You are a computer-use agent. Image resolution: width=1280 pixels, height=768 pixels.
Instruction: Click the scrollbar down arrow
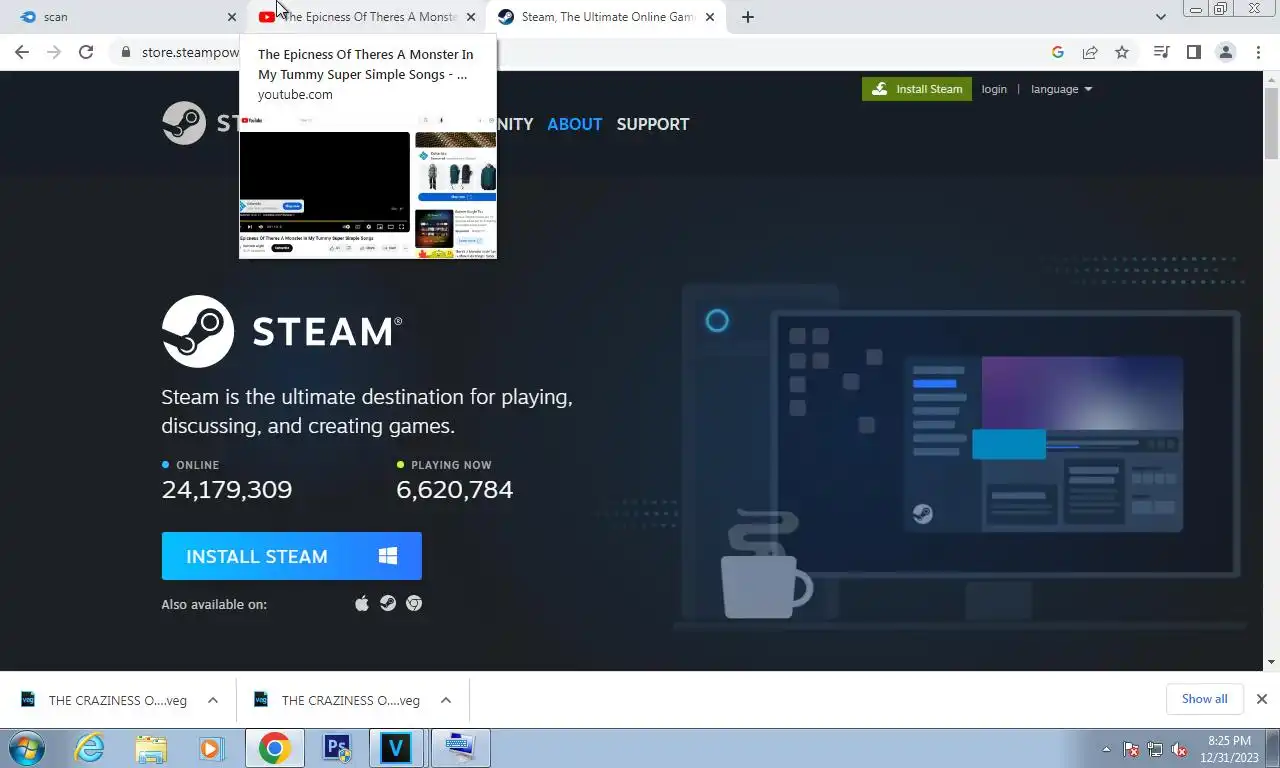[x=1272, y=662]
